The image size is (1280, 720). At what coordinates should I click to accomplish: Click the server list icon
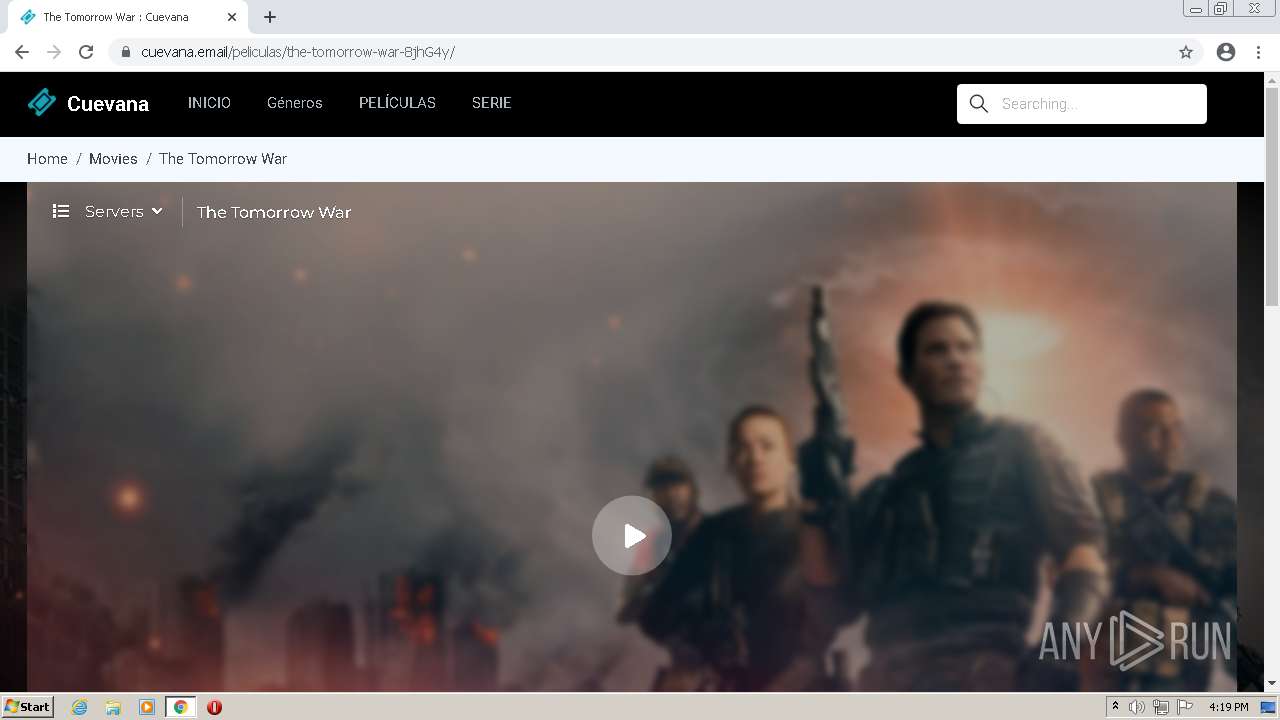coord(61,212)
